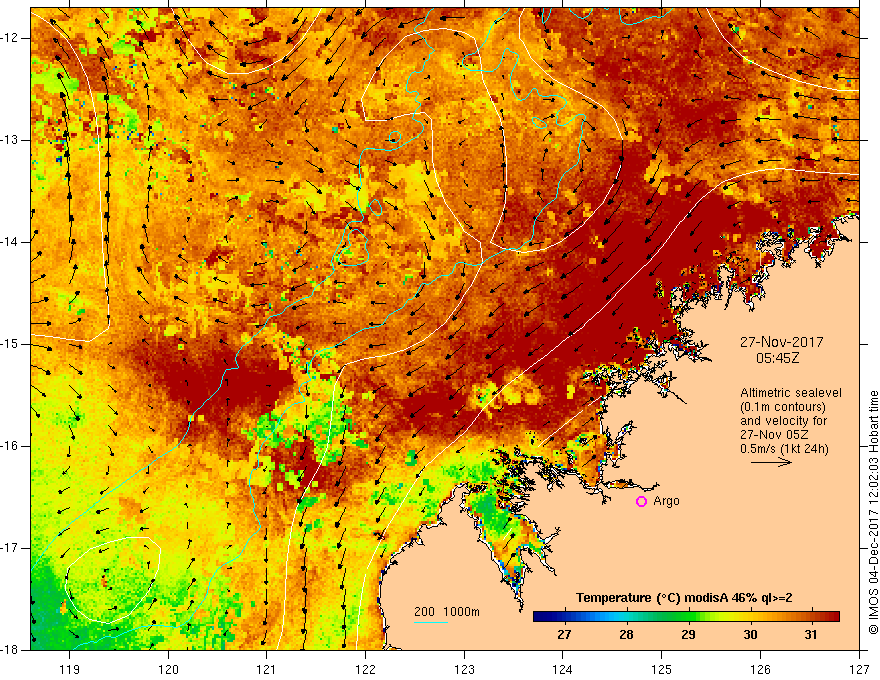This screenshot has width=880, height=680.
Task: Click longitude axis label 123
Action: tap(464, 669)
